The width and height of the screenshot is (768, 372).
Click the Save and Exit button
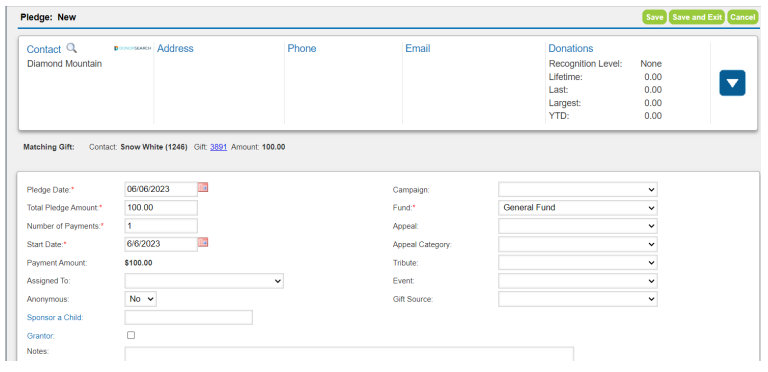click(x=697, y=17)
